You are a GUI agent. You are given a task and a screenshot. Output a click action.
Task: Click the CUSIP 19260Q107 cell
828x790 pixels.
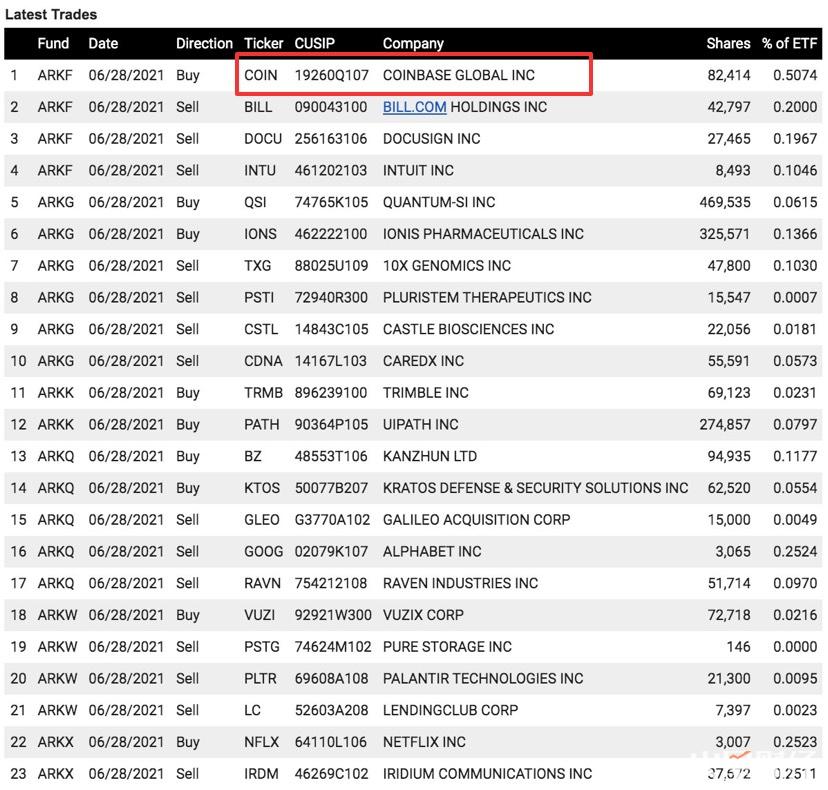[331, 75]
